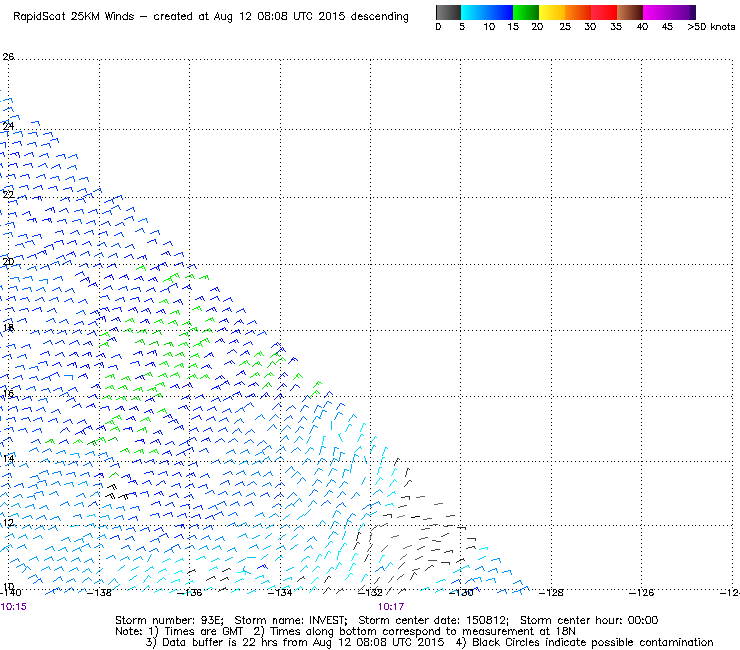Click the longitude label -138
This screenshot has width=740, height=650.
pyautogui.click(x=99, y=592)
